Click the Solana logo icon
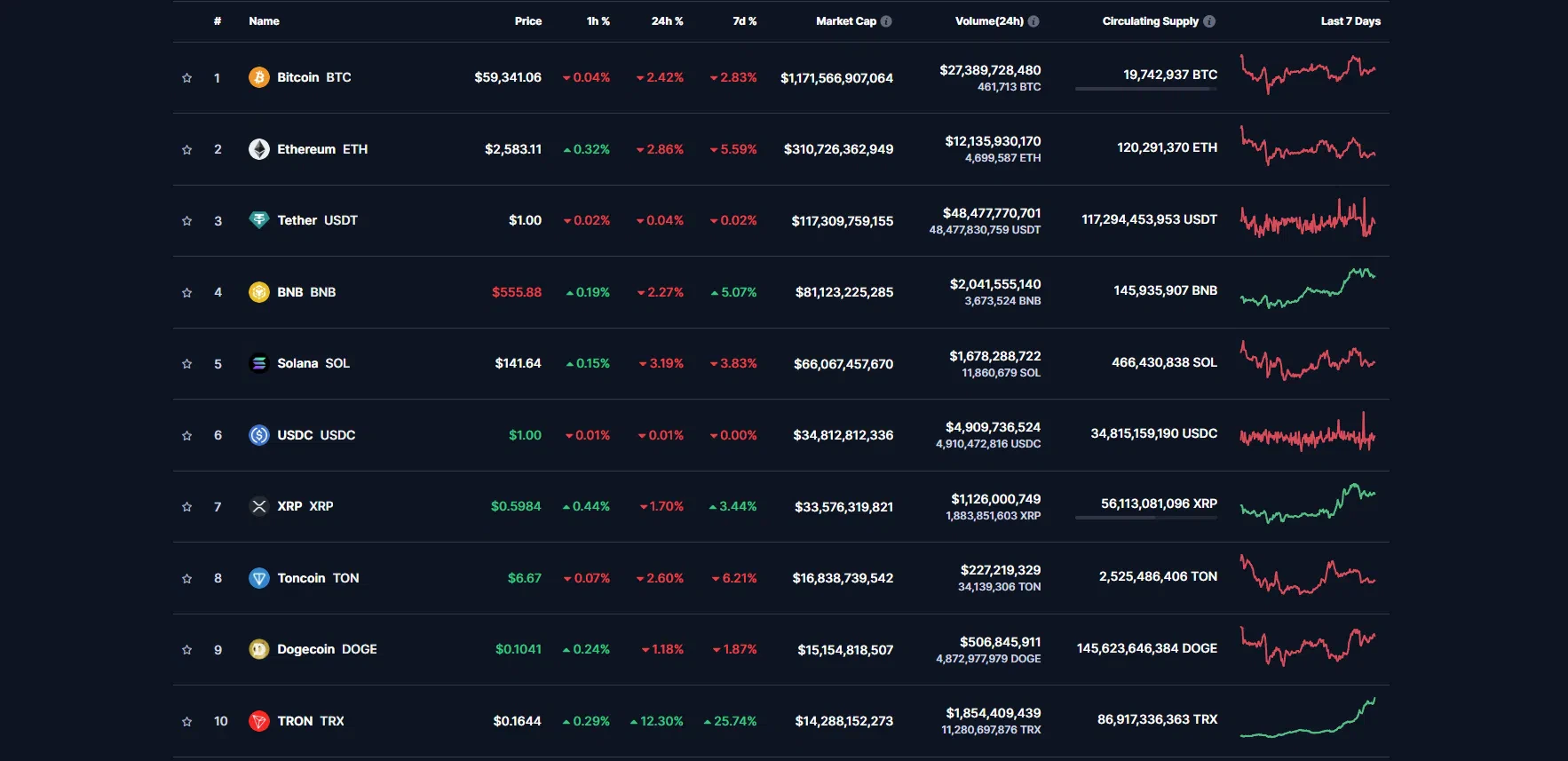This screenshot has width=1568, height=761. (258, 363)
